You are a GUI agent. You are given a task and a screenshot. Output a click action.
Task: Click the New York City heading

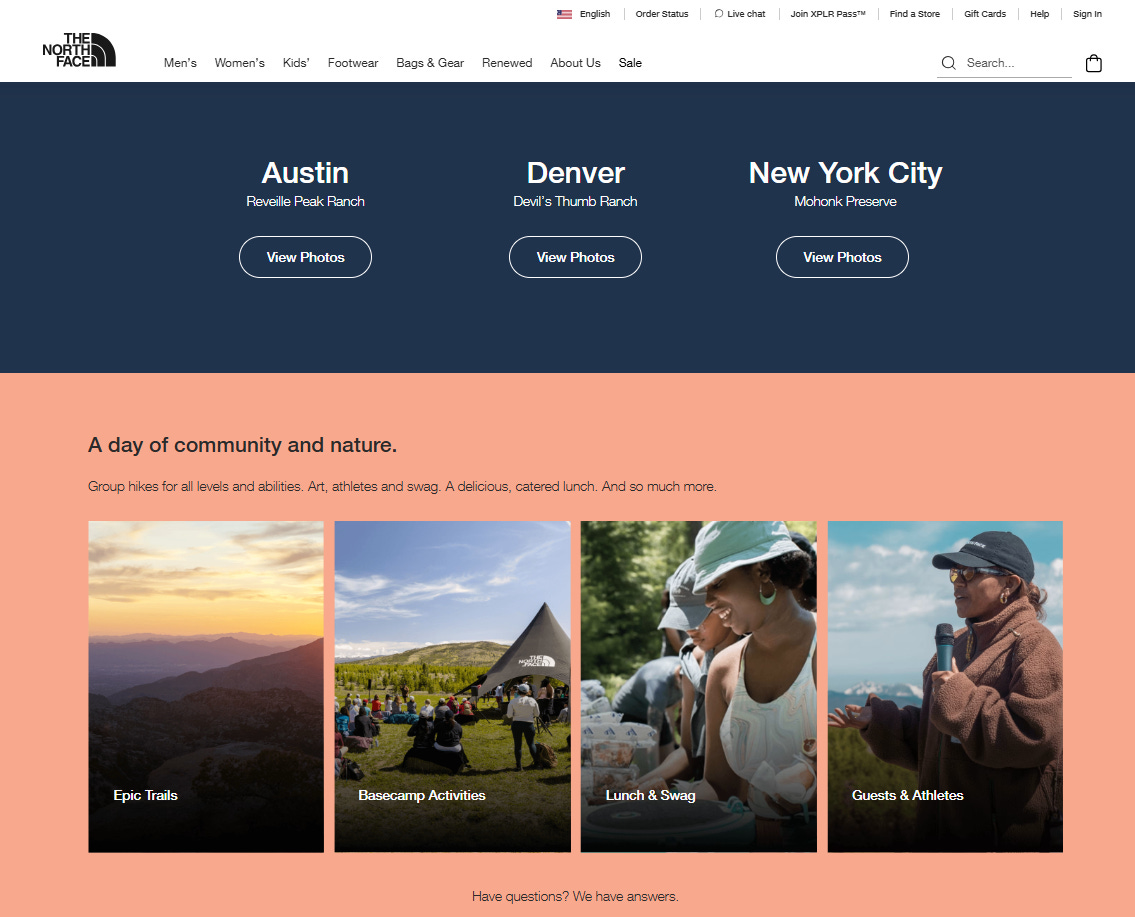click(845, 173)
